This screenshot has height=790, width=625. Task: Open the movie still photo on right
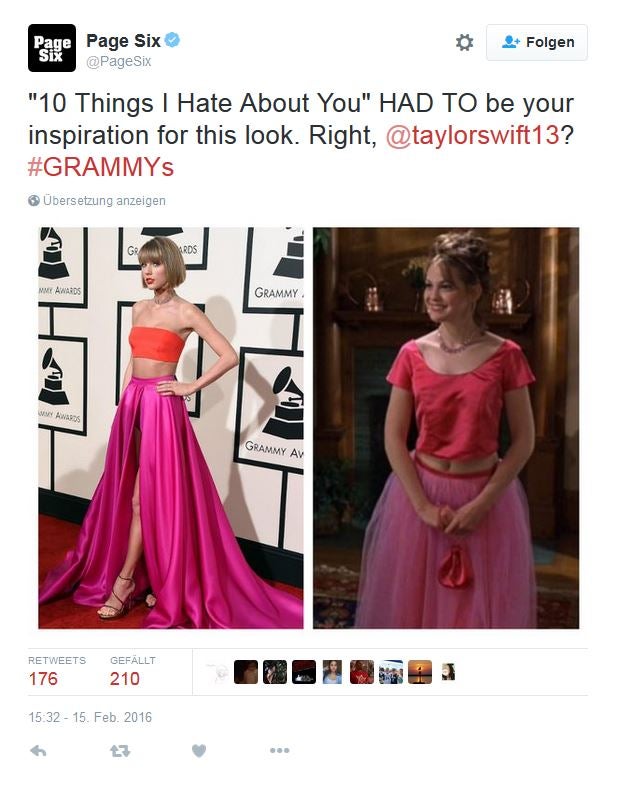[446, 428]
